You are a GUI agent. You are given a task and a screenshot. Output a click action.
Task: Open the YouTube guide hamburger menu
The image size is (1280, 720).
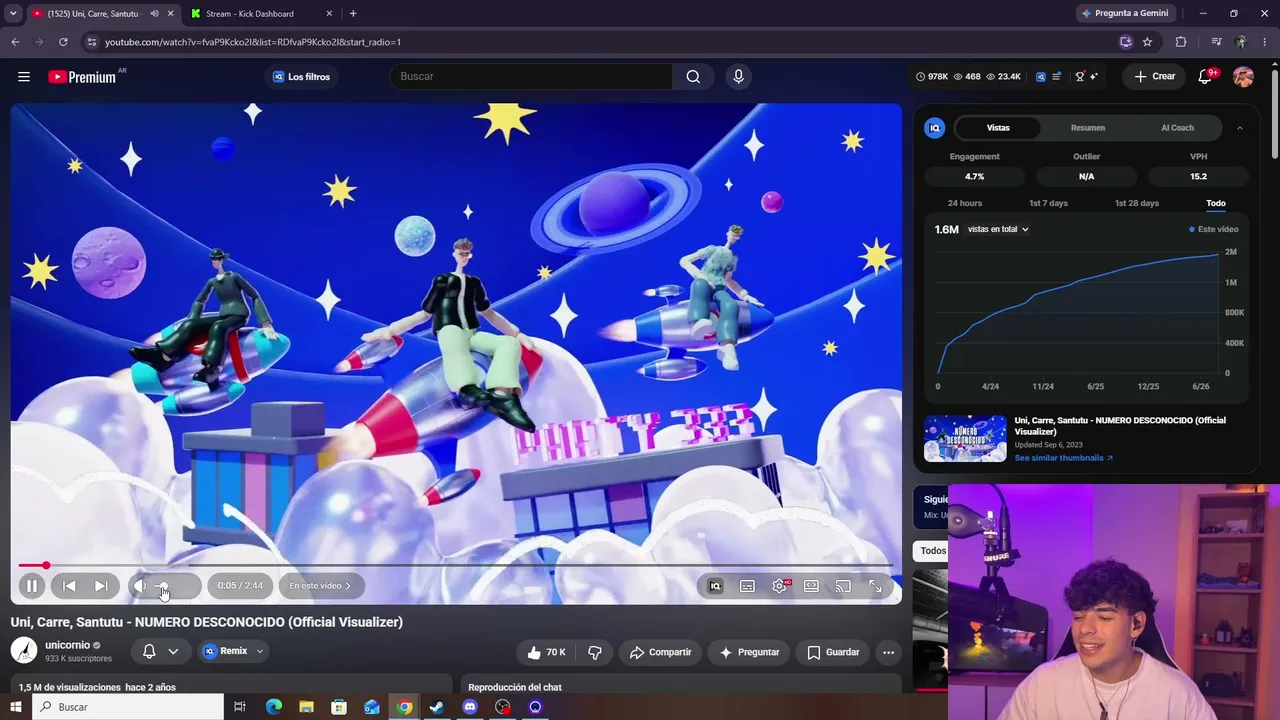point(24,77)
